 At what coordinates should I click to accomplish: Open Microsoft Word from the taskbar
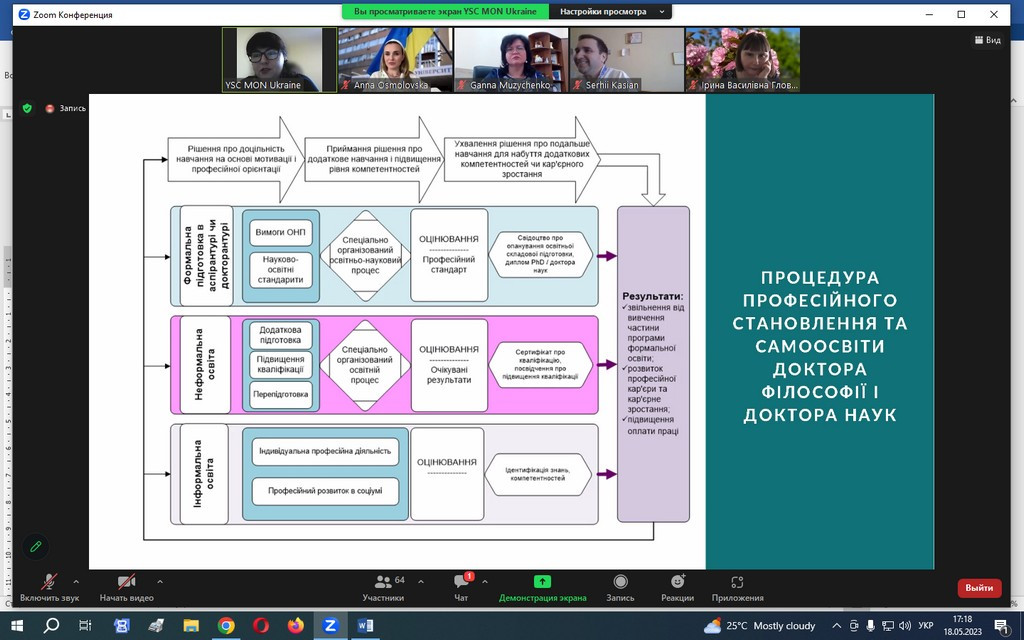click(363, 626)
